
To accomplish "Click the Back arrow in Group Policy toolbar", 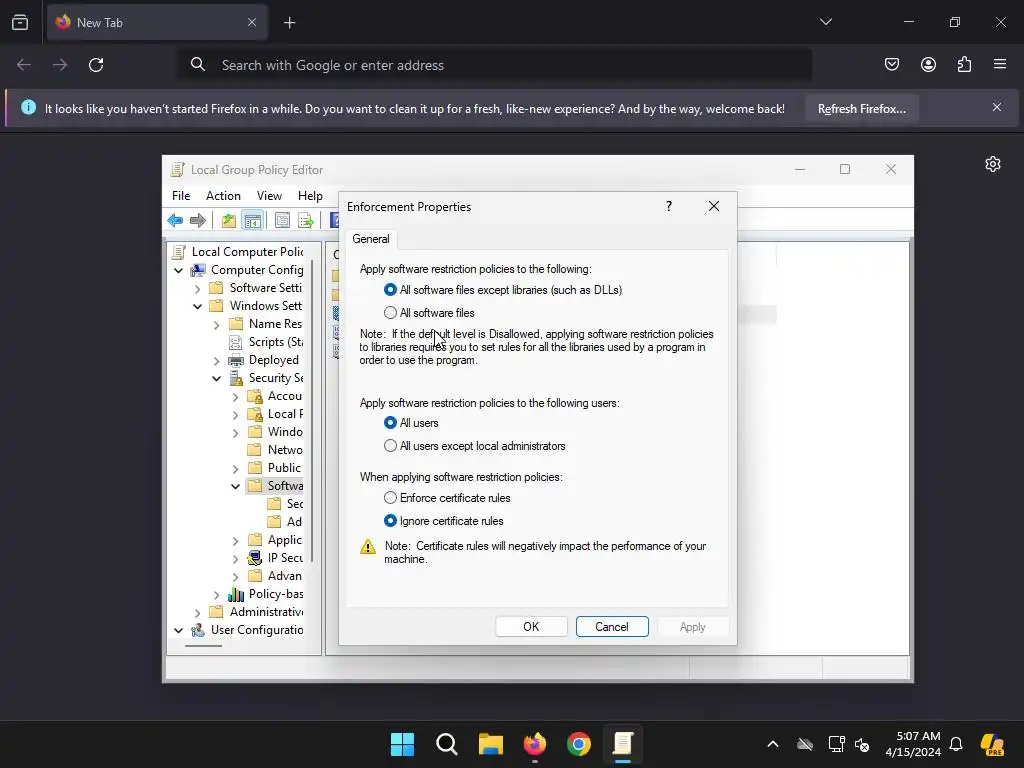I will pos(175,221).
